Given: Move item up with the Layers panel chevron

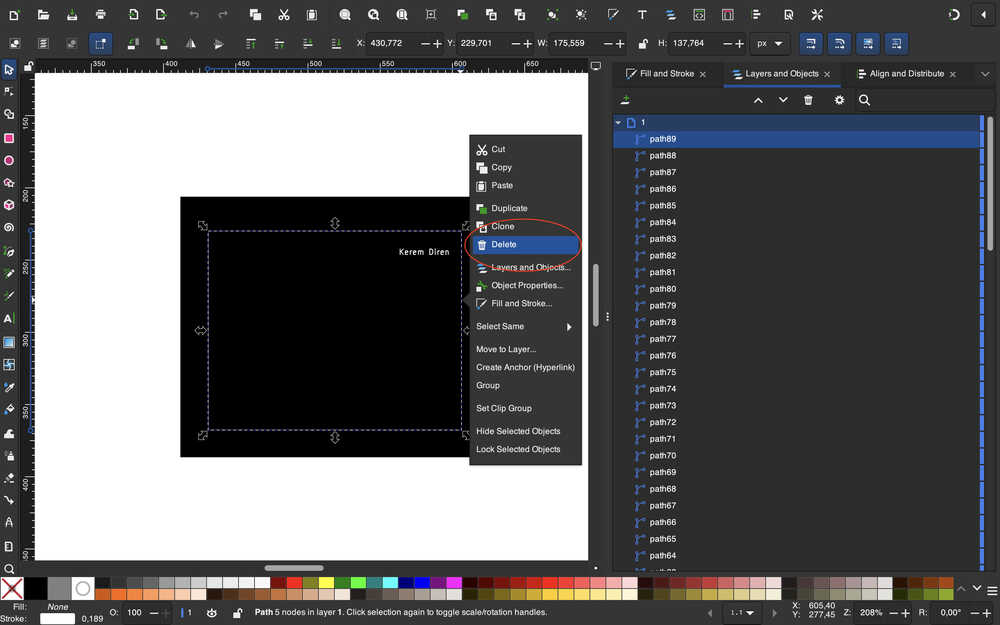Looking at the screenshot, I should (x=758, y=100).
